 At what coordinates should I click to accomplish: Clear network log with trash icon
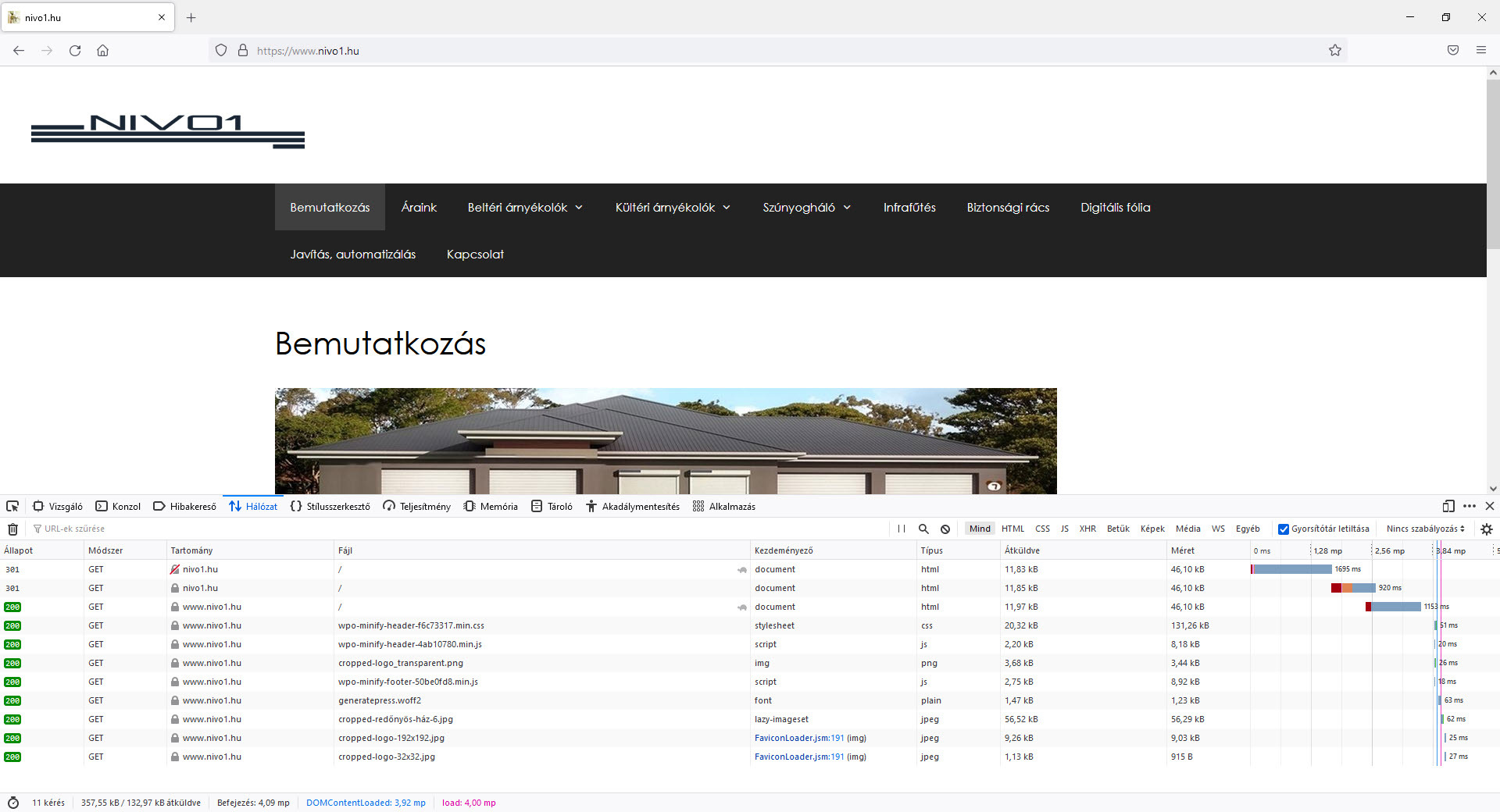pyautogui.click(x=12, y=529)
